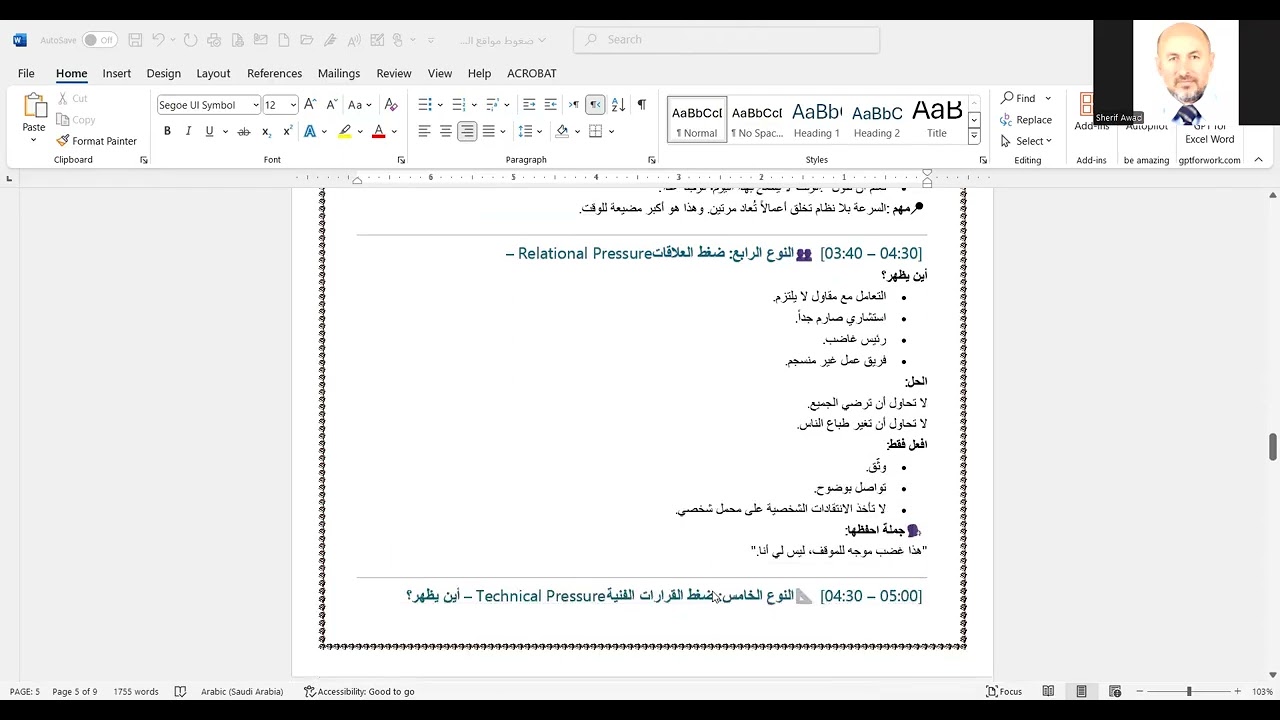Go to the Mailings tab
This screenshot has height=720, width=1280.
339,73
